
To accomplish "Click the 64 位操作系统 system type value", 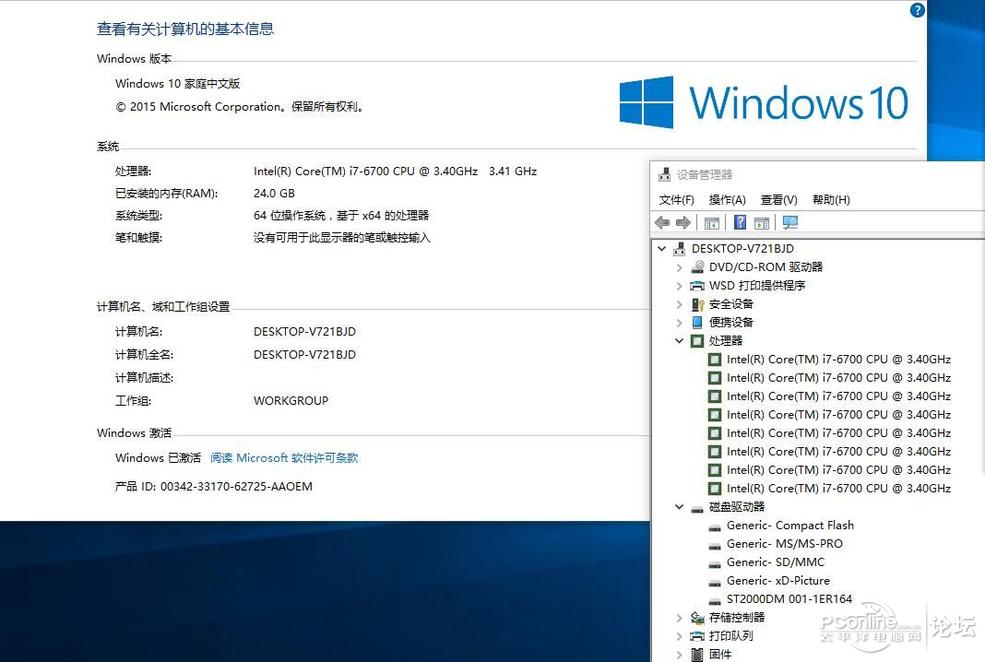I will (x=341, y=215).
